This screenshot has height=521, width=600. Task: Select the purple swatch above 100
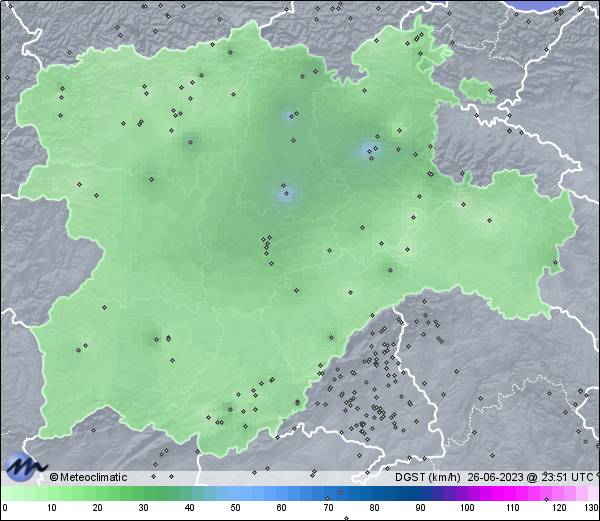tap(466, 494)
